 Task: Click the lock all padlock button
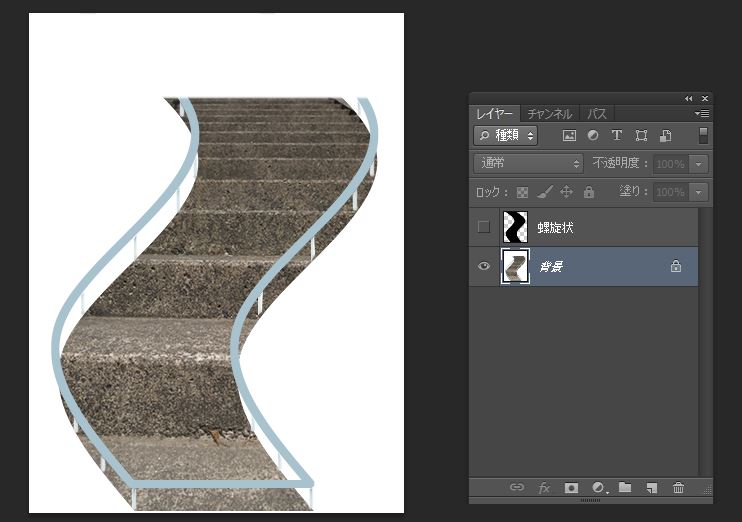[588, 192]
